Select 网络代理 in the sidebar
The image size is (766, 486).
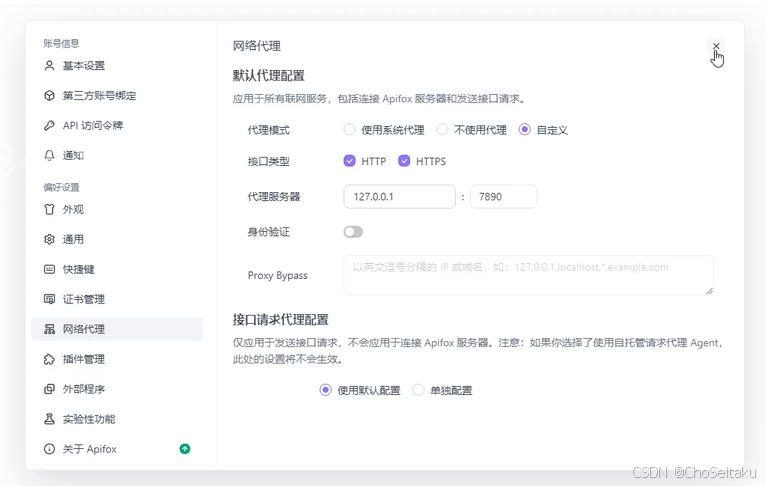tap(117, 329)
